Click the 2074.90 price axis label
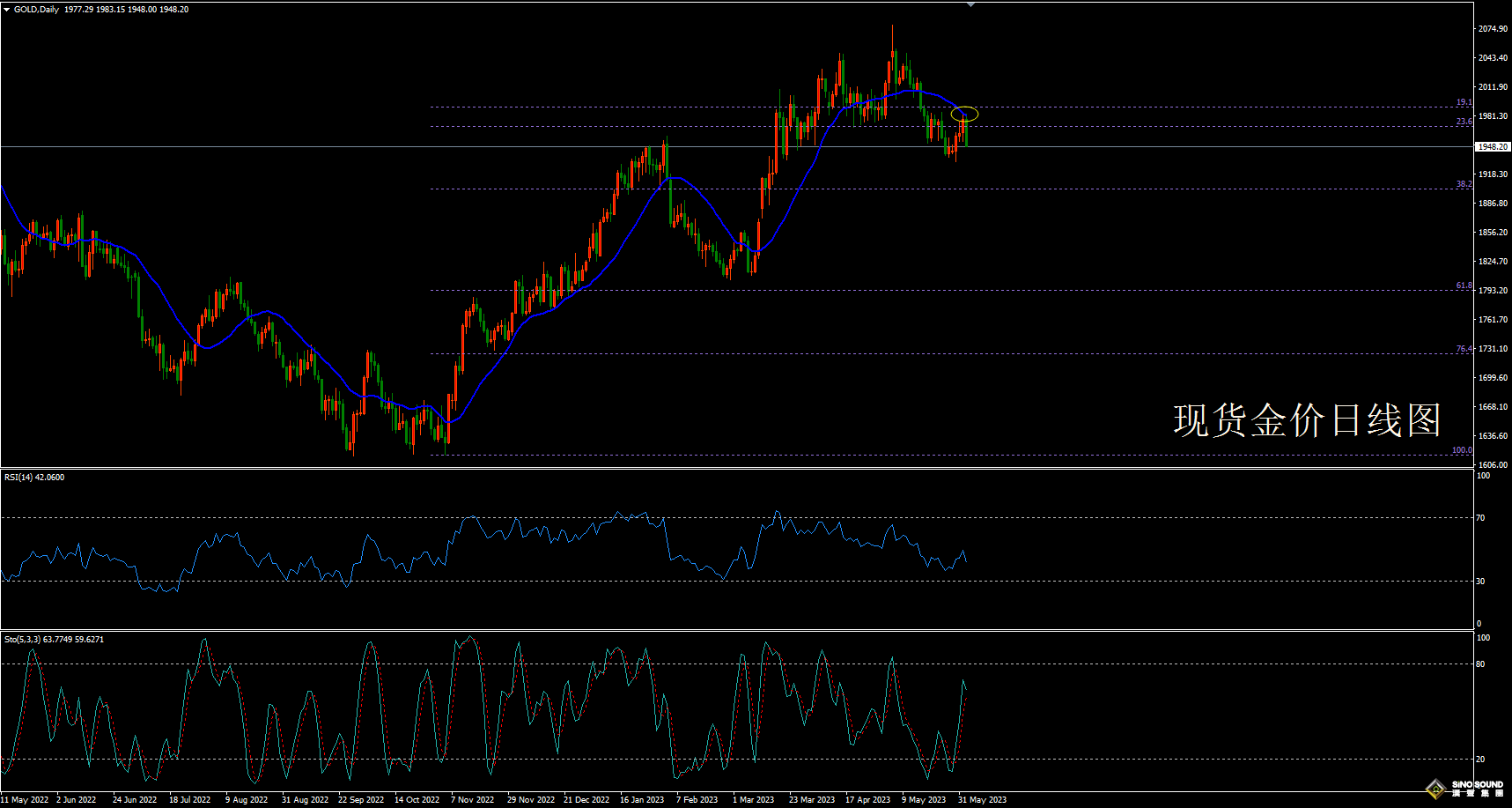Screen dimensions: 1512x808 pos(1493,29)
